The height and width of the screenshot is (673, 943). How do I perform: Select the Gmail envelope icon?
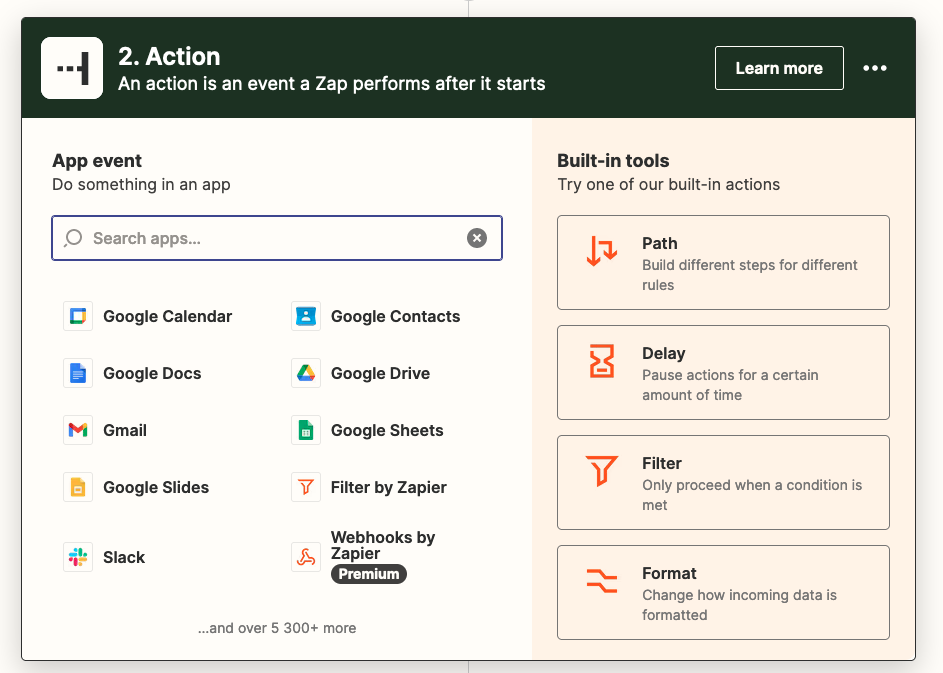point(78,431)
